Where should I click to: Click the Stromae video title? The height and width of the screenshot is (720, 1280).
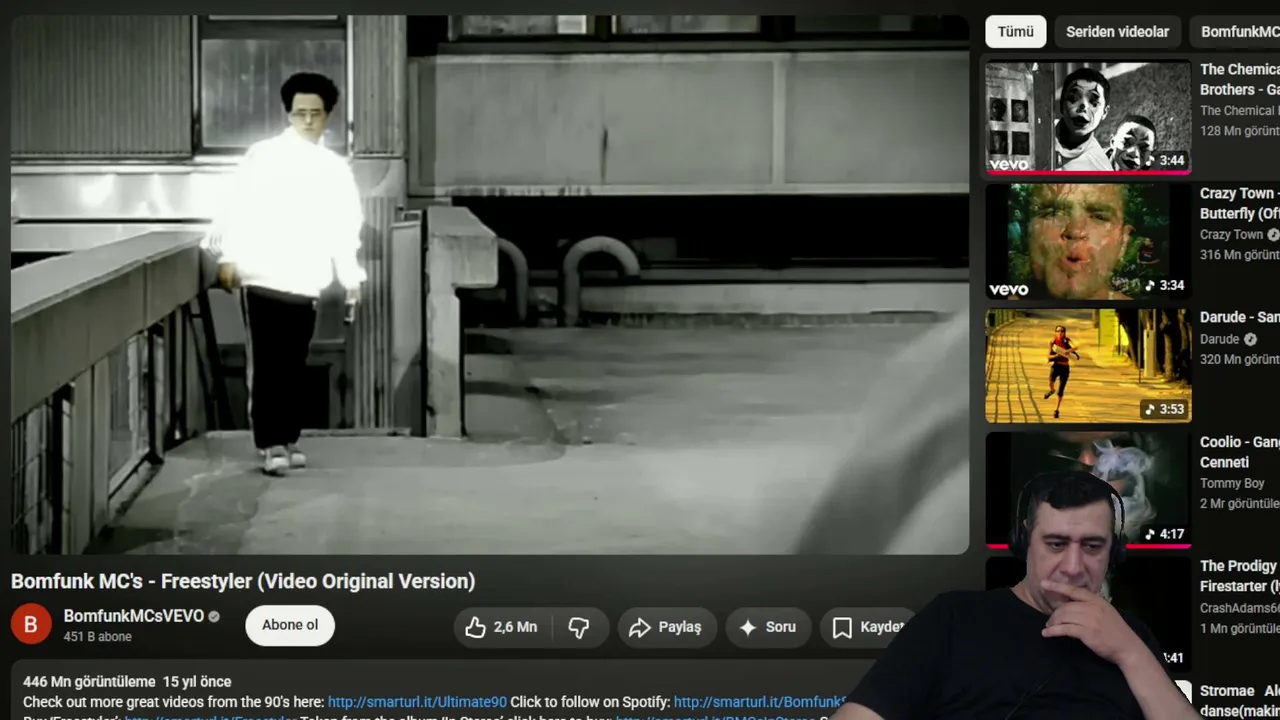click(x=1240, y=700)
